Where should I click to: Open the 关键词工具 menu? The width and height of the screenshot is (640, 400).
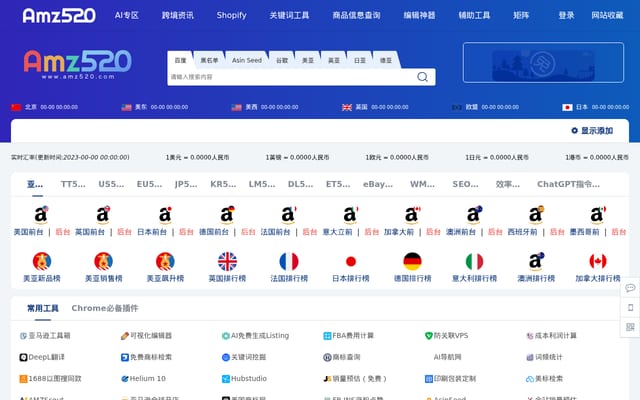click(x=289, y=16)
